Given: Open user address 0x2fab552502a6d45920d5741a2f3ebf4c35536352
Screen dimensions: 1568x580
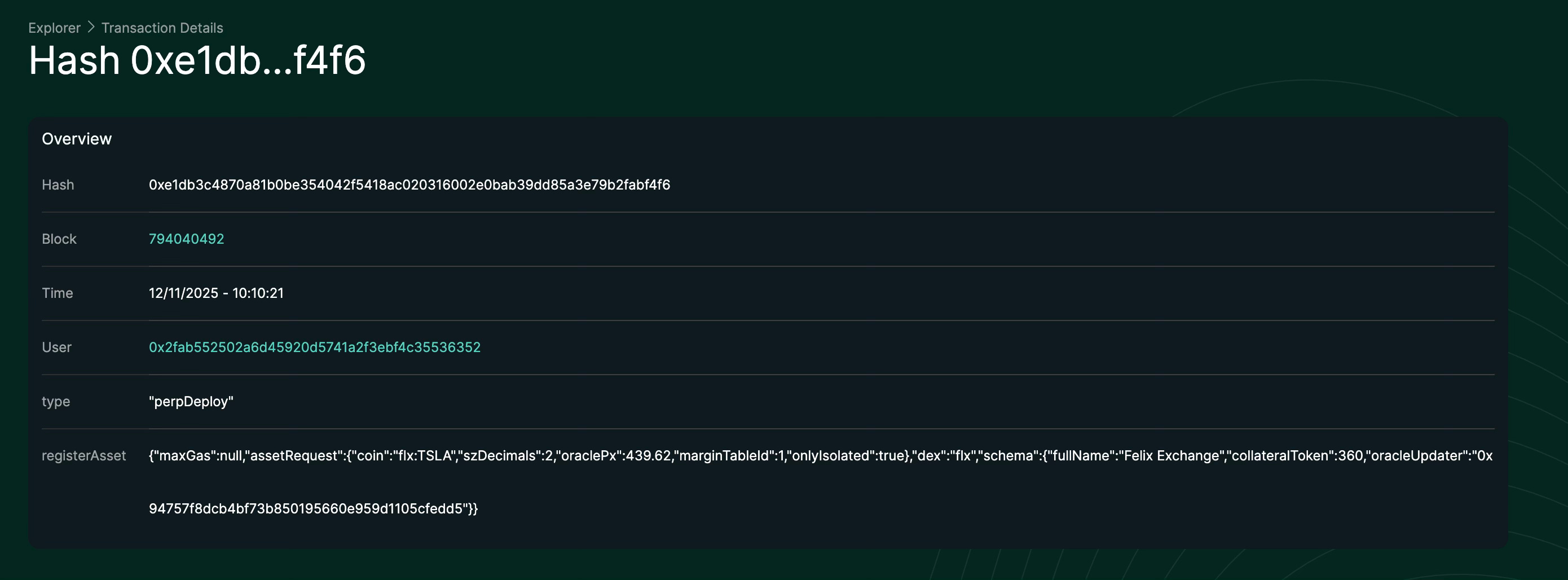Looking at the screenshot, I should 315,347.
